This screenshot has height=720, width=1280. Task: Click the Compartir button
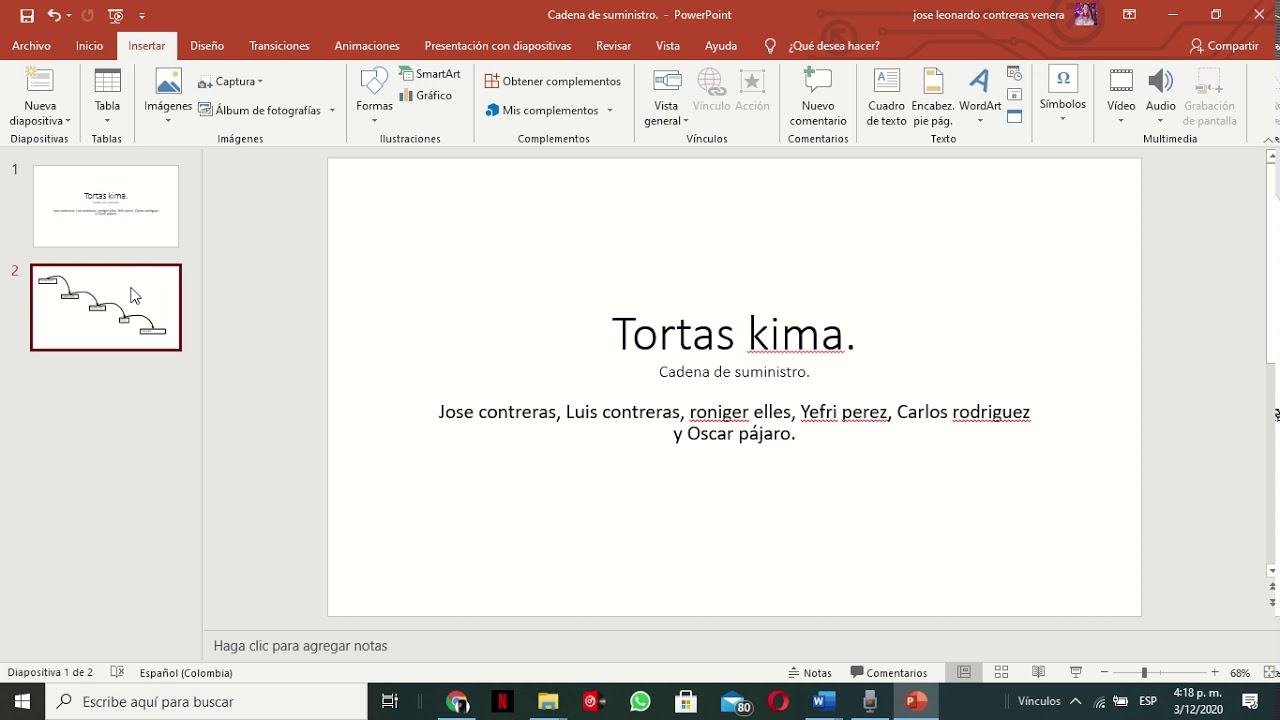coord(1224,46)
